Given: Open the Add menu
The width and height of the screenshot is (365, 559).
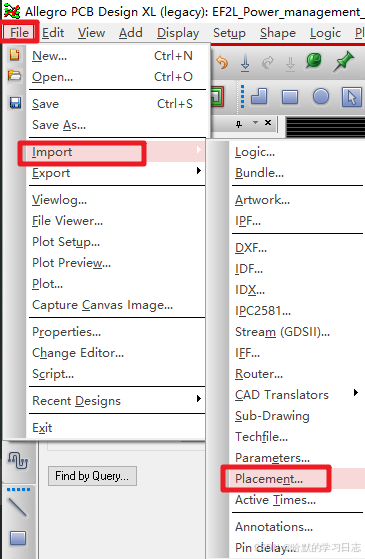Looking at the screenshot, I should 130,33.
